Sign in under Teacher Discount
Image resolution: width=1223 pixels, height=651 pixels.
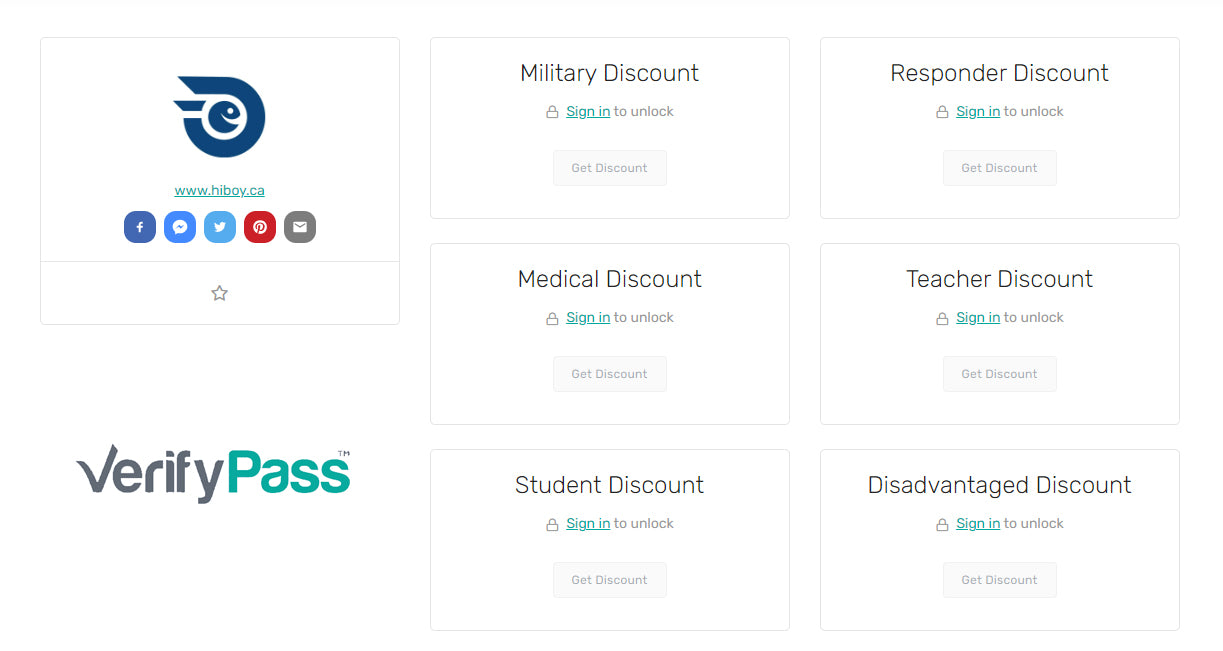[x=978, y=318]
